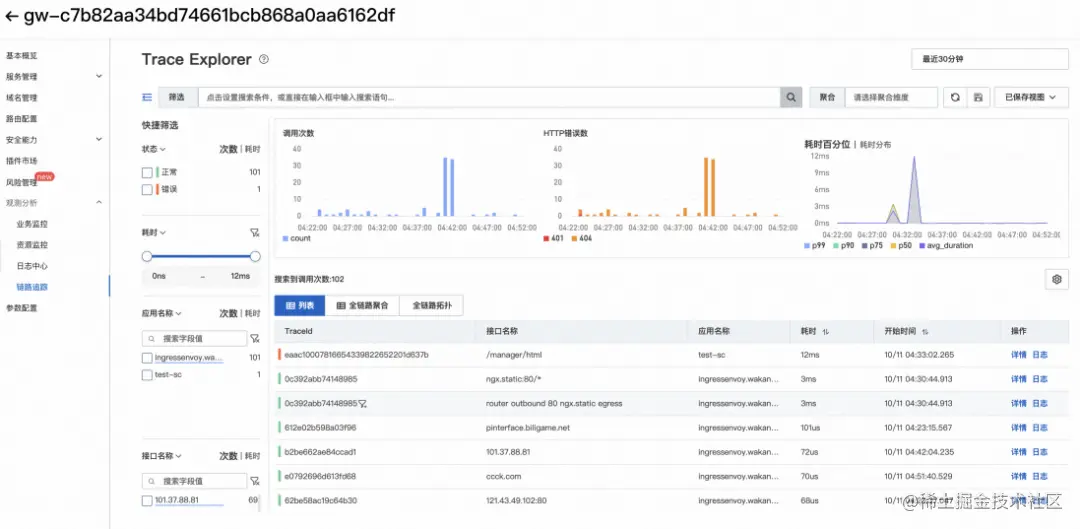The height and width of the screenshot is (529, 1080).
Task: Toggle the 404 legend entry
Action: (581, 238)
